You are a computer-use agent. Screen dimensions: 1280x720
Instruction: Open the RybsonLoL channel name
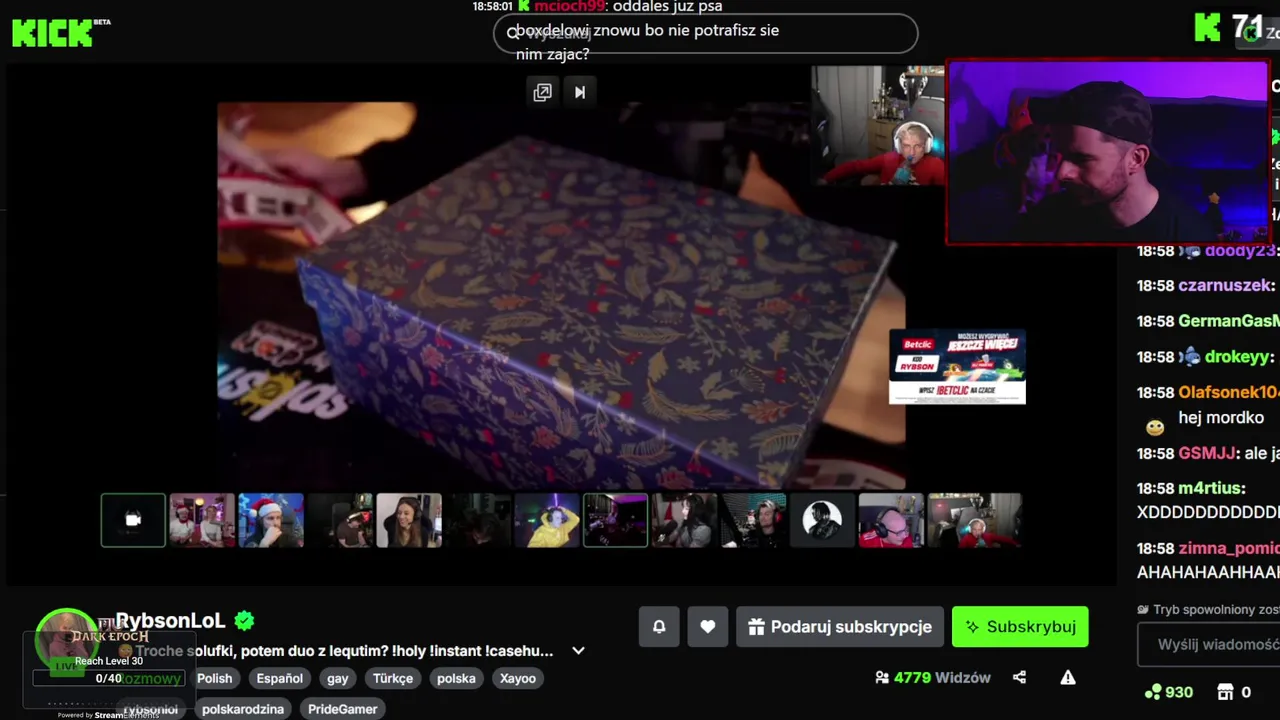170,621
